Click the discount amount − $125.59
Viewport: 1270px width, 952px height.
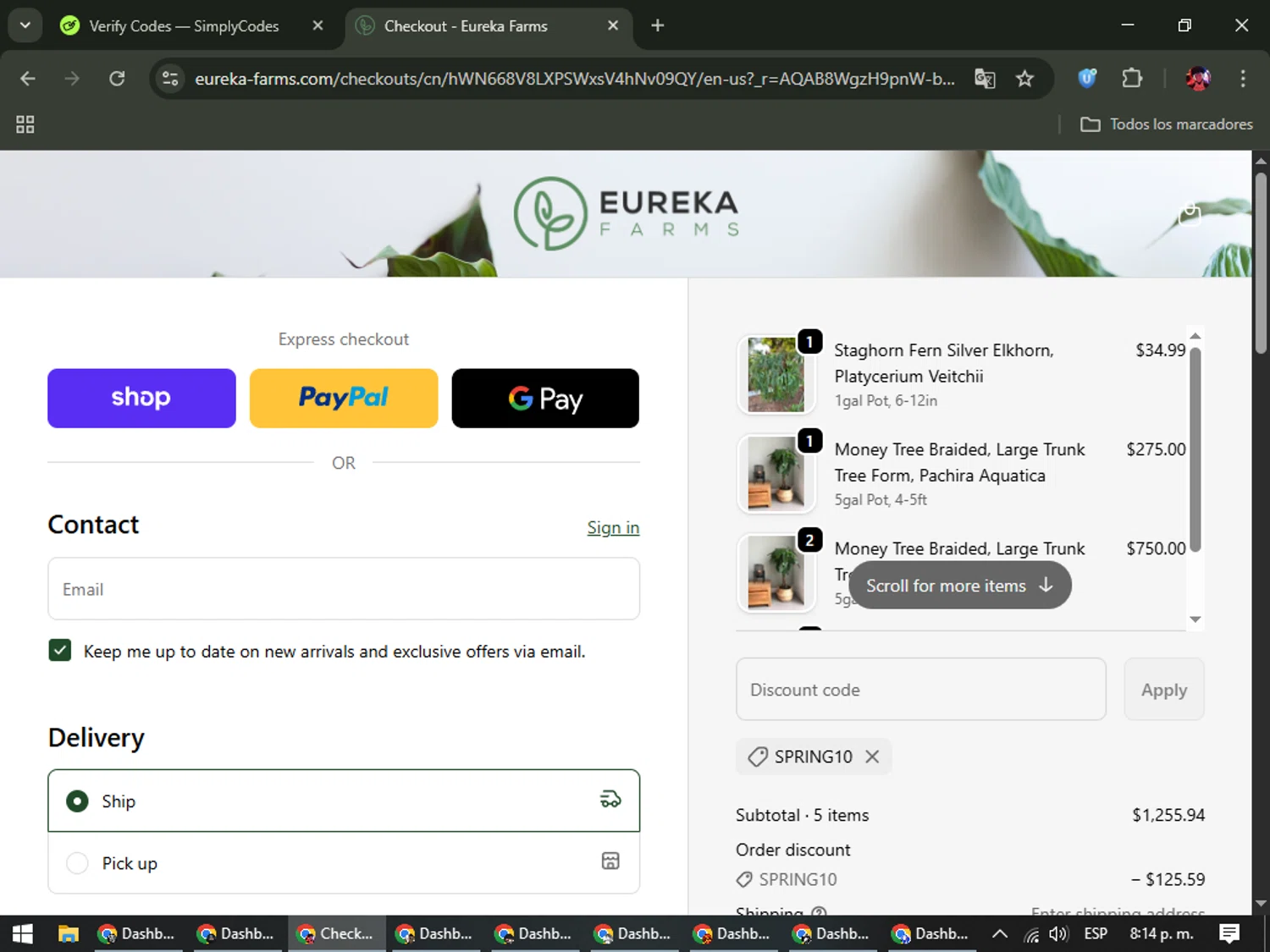1168,879
